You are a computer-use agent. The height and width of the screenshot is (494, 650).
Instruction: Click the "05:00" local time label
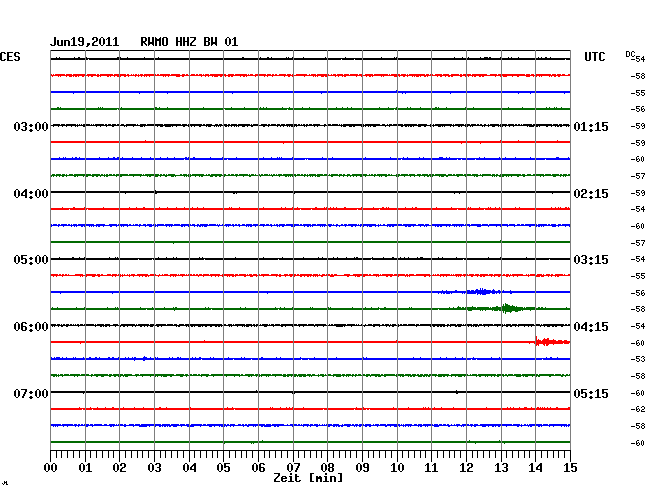click(31, 260)
